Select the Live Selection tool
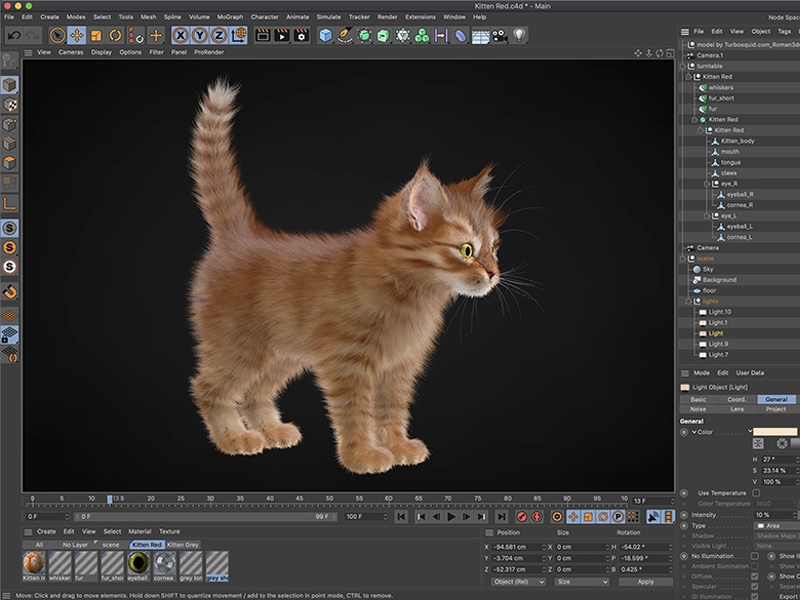 click(x=58, y=35)
